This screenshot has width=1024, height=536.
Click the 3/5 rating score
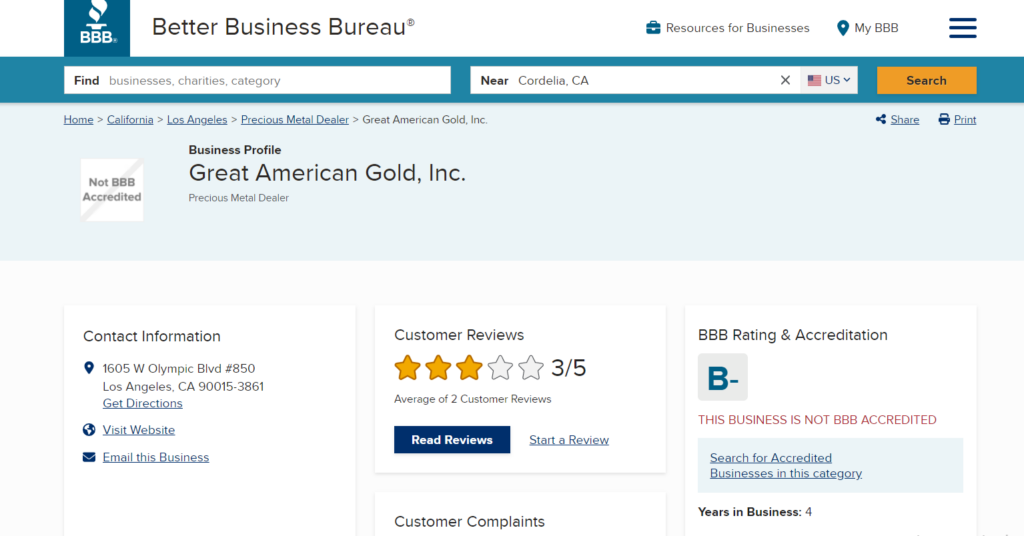[568, 368]
